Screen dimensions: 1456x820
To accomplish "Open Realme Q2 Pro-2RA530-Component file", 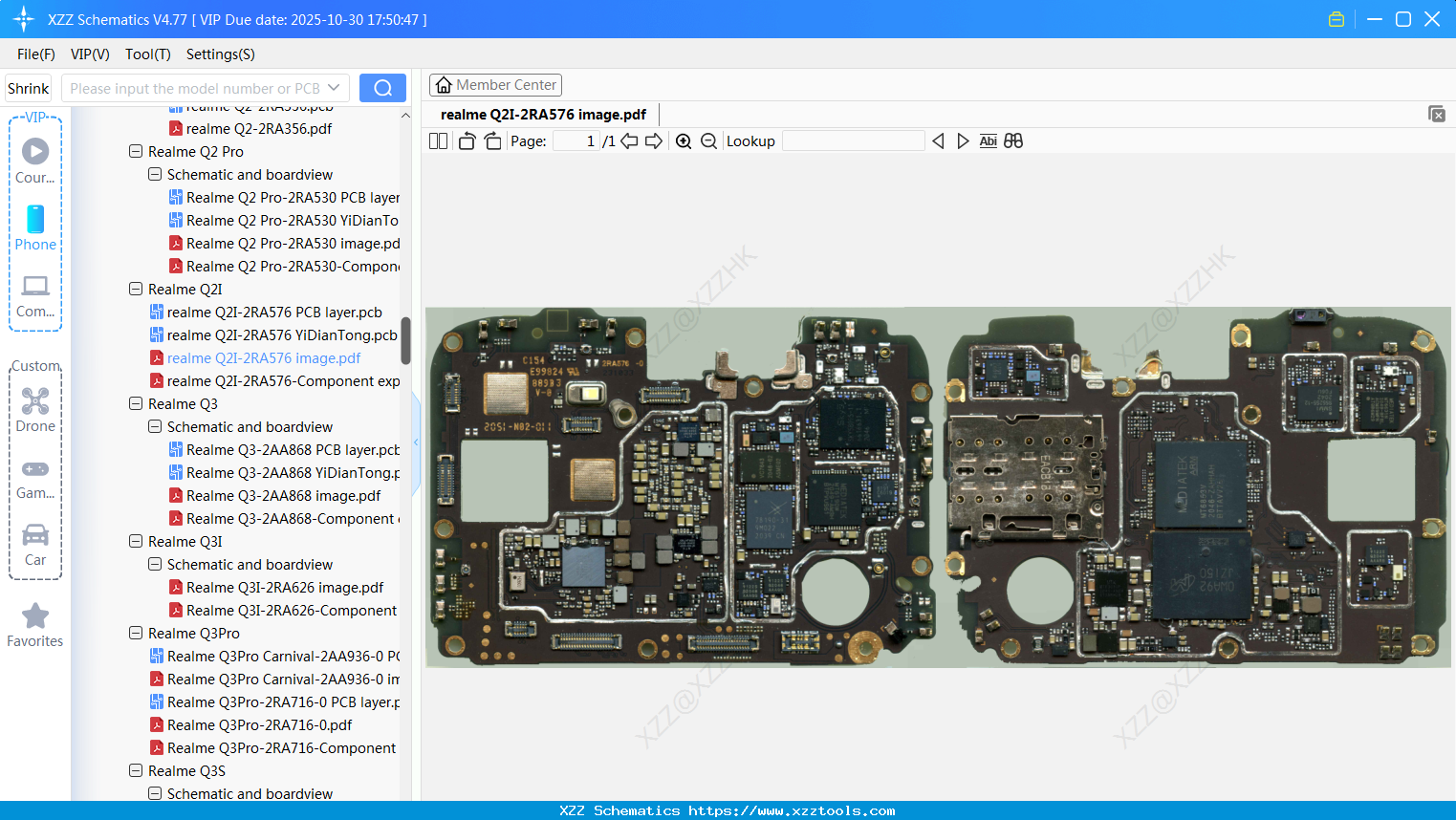I will 285,267.
